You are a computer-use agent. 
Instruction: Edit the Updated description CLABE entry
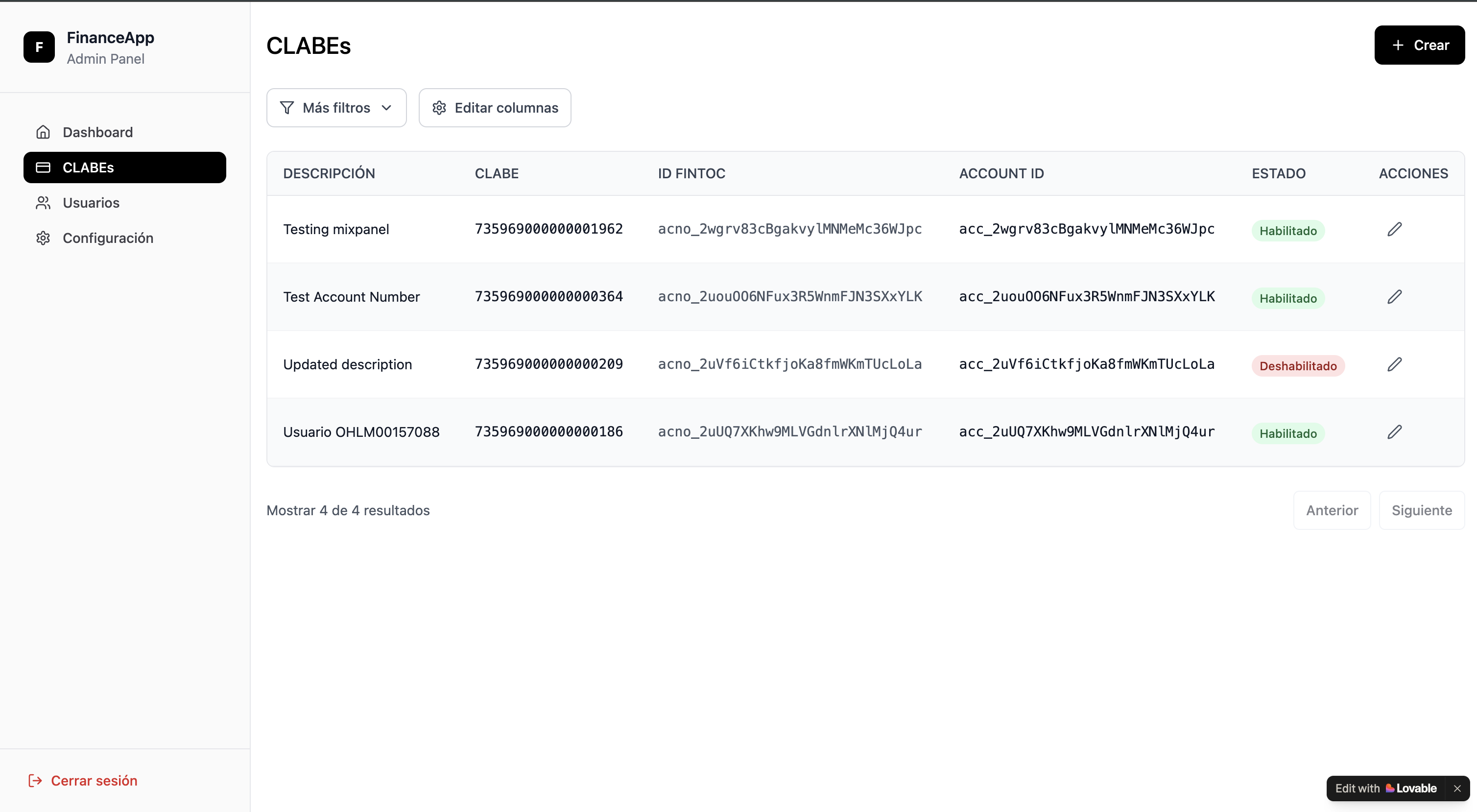coord(1394,365)
